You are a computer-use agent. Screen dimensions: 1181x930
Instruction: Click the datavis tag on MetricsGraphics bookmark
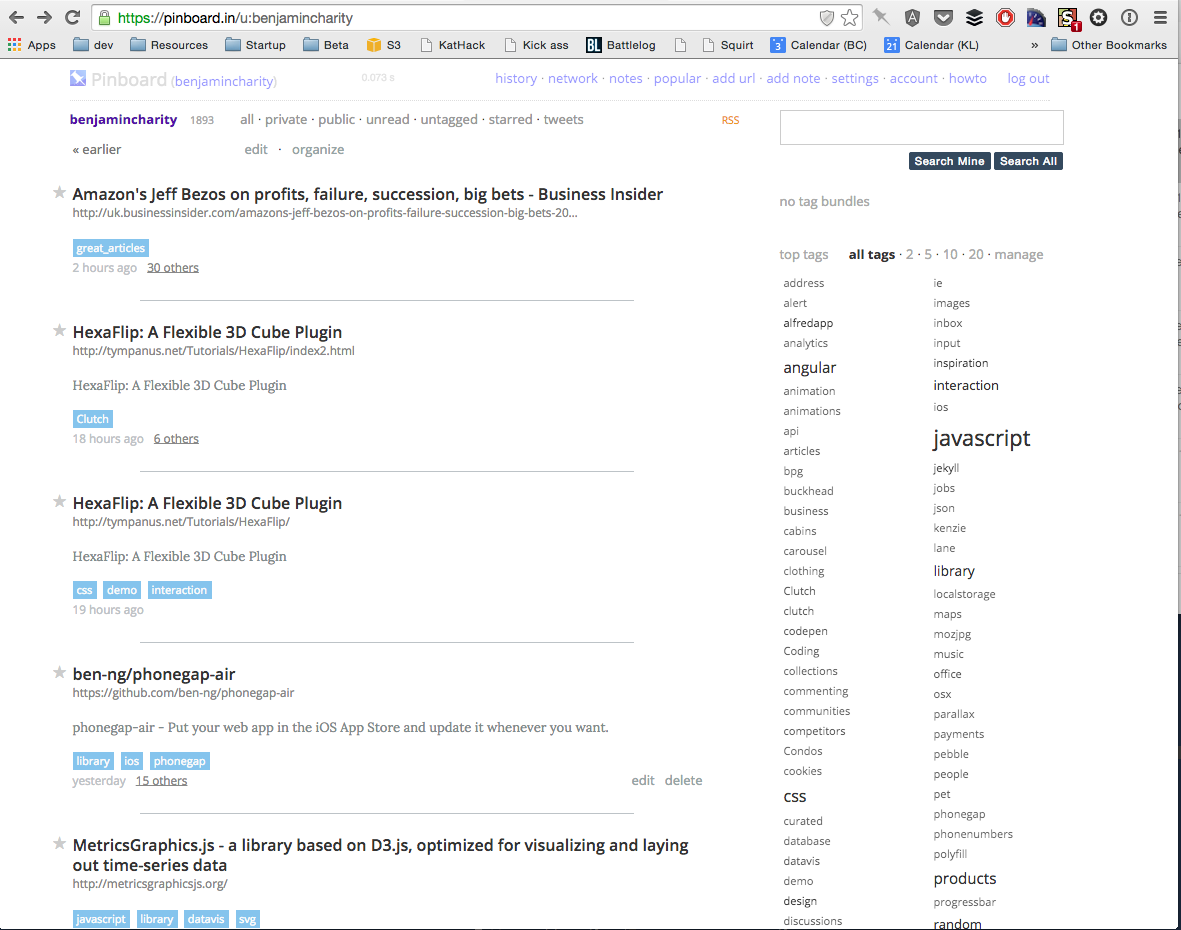pos(206,919)
